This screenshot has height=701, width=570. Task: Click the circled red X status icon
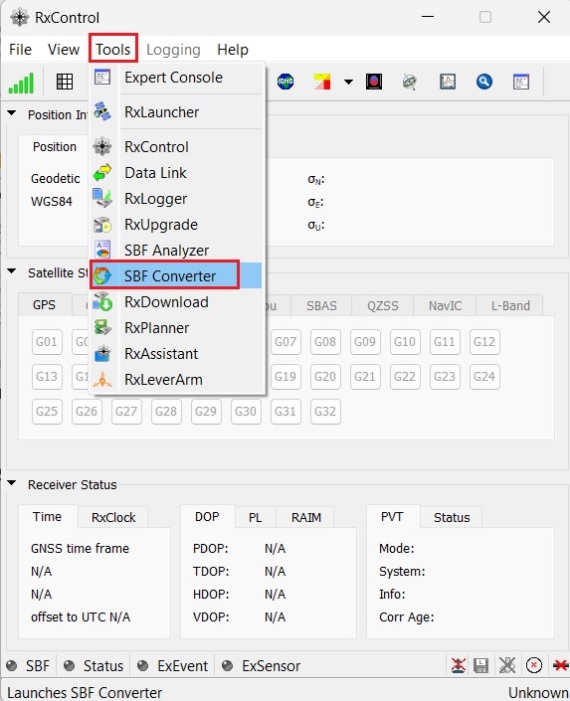click(534, 666)
